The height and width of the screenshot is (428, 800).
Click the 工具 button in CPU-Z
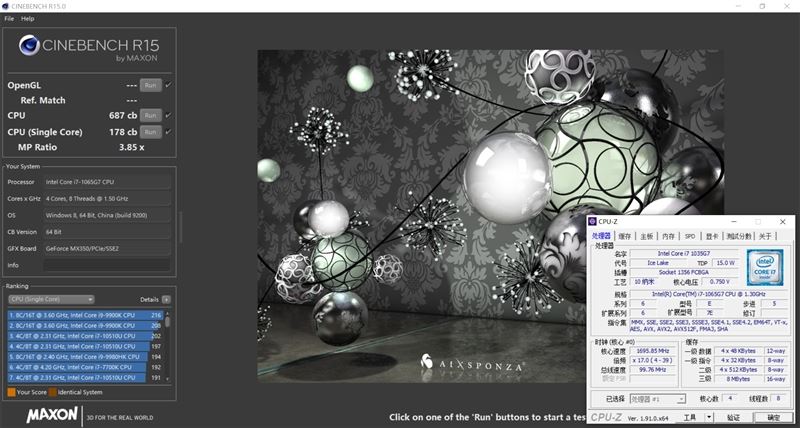tap(690, 417)
